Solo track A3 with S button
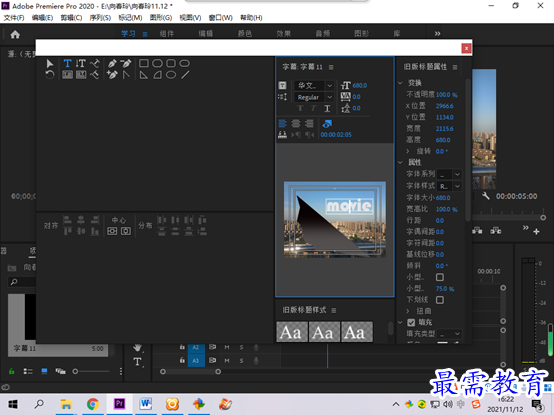Image resolution: width=554 pixels, height=415 pixels. click(241, 361)
